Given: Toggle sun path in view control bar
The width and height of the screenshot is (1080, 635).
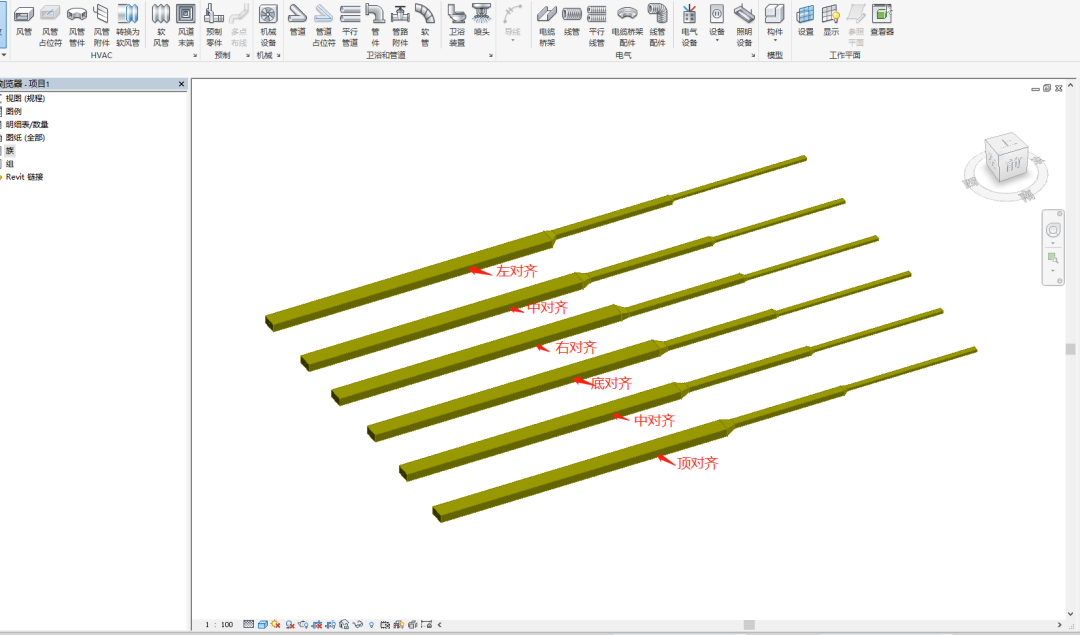Looking at the screenshot, I should 275,624.
